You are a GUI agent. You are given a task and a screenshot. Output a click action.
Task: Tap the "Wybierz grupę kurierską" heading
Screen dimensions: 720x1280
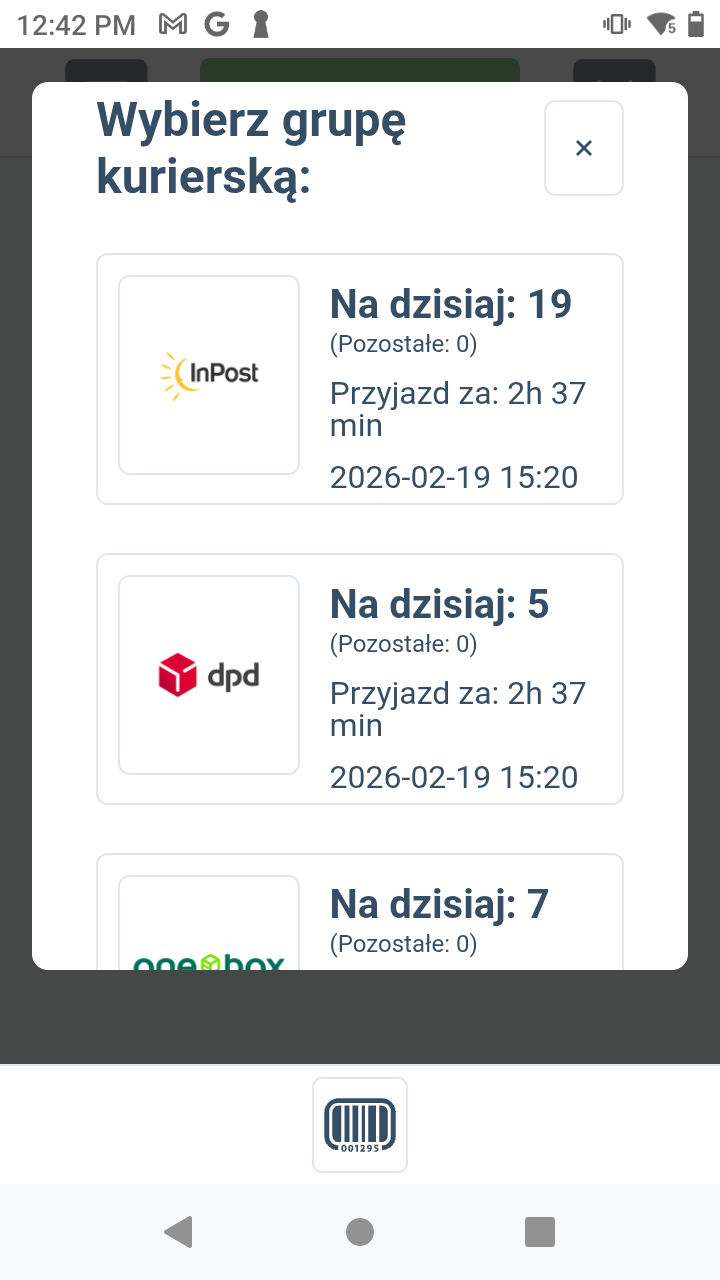click(x=251, y=150)
